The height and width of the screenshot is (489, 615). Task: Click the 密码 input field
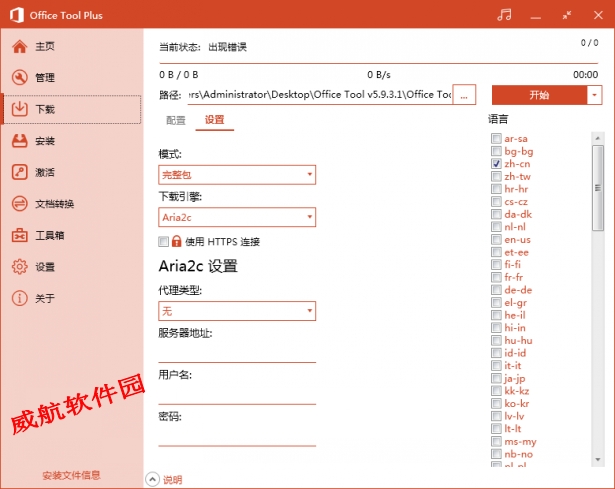[237, 436]
